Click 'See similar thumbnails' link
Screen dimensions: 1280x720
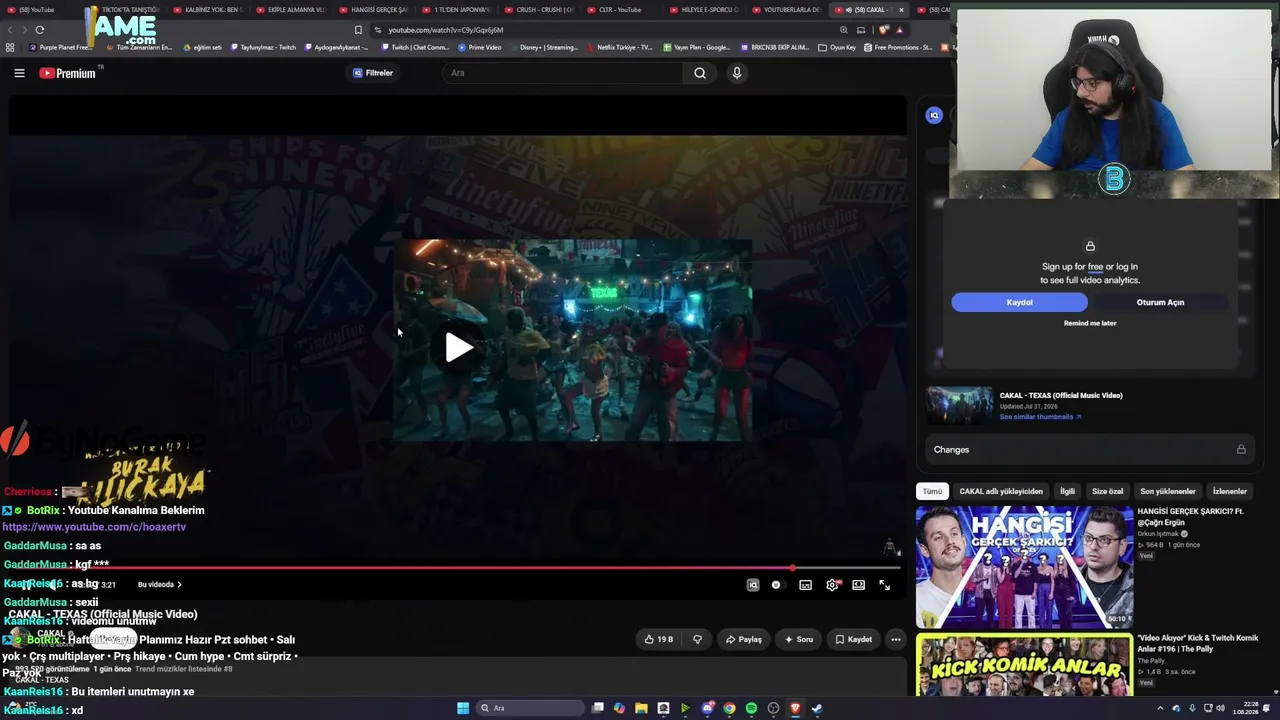(x=1040, y=417)
